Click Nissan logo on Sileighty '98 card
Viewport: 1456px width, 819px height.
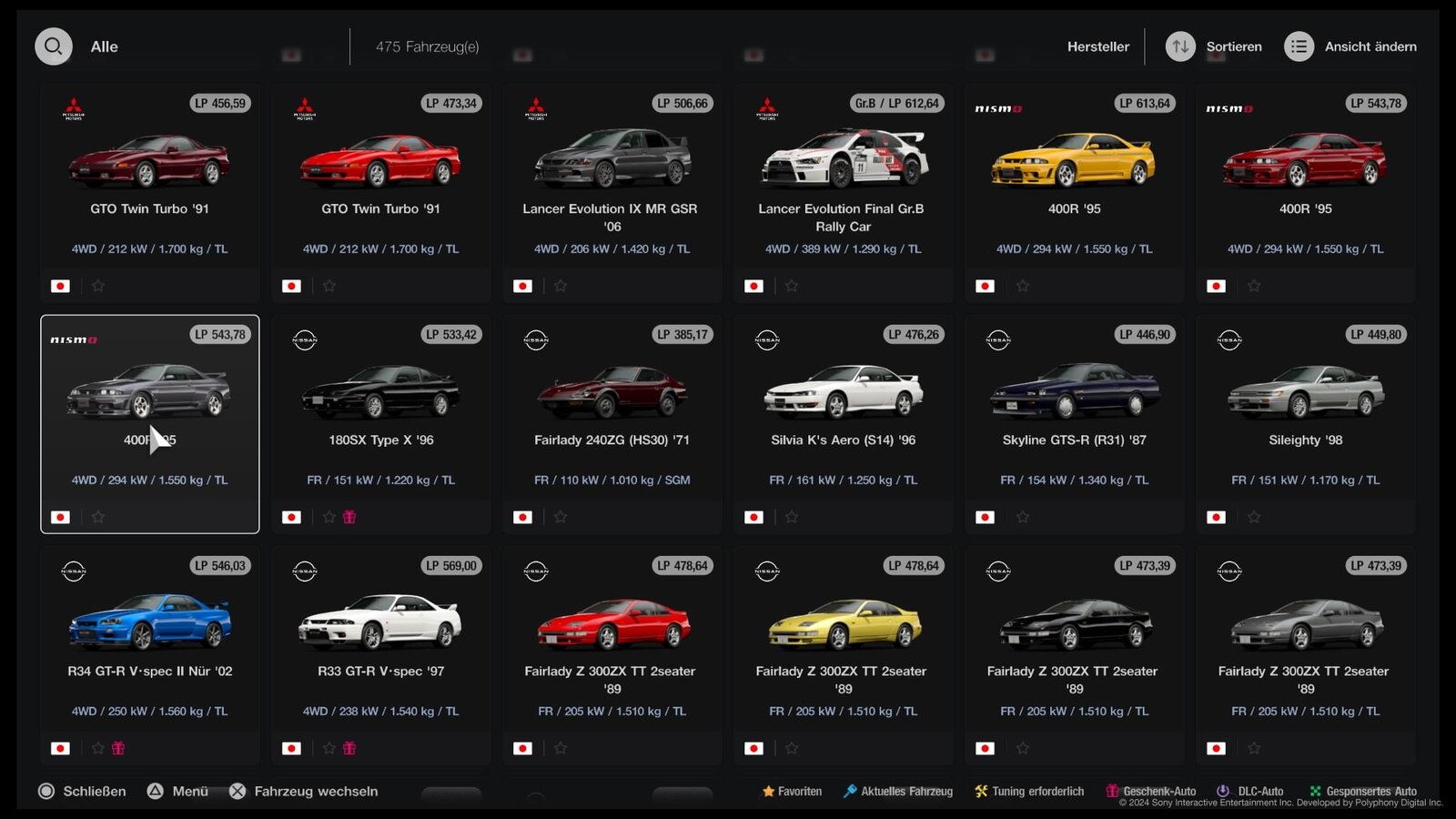(x=1229, y=340)
